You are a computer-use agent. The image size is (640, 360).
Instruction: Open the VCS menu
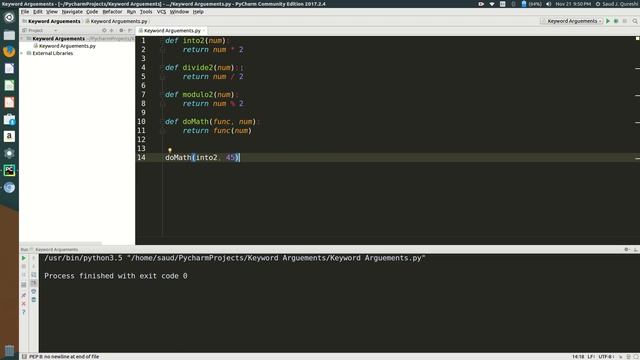pos(161,12)
